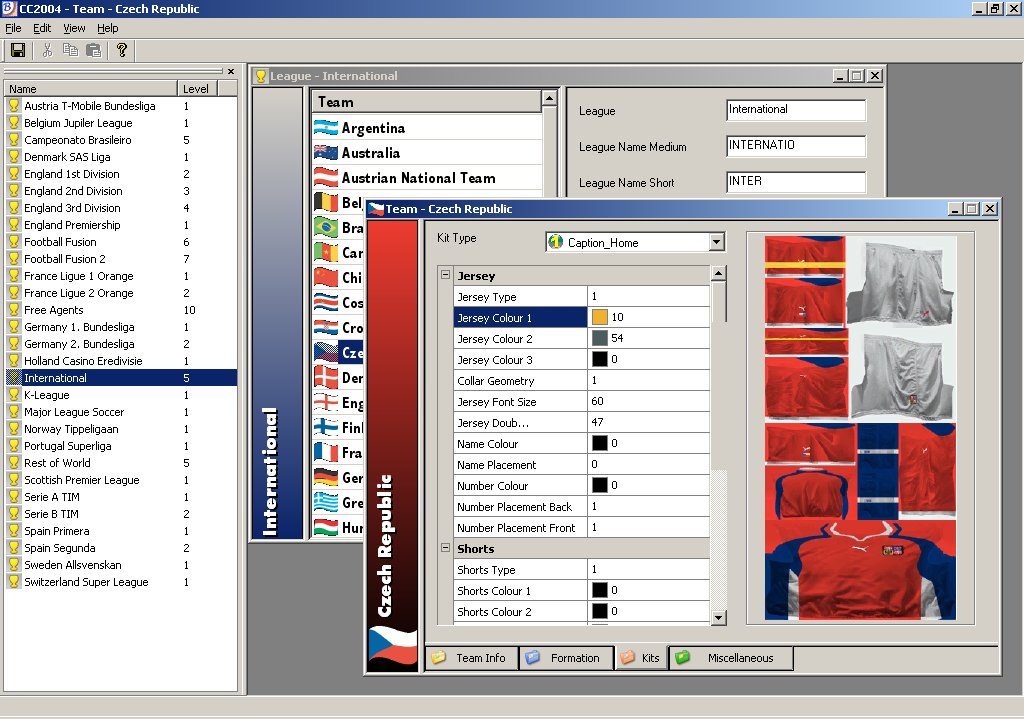The width and height of the screenshot is (1024, 719).
Task: Click the Save toolbar icon
Action: click(18, 50)
